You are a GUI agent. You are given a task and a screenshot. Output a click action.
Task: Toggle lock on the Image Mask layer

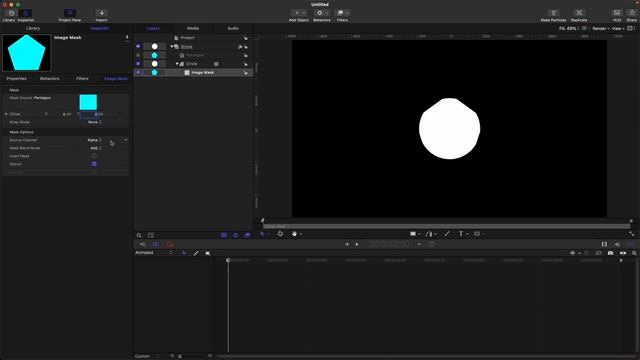[246, 73]
